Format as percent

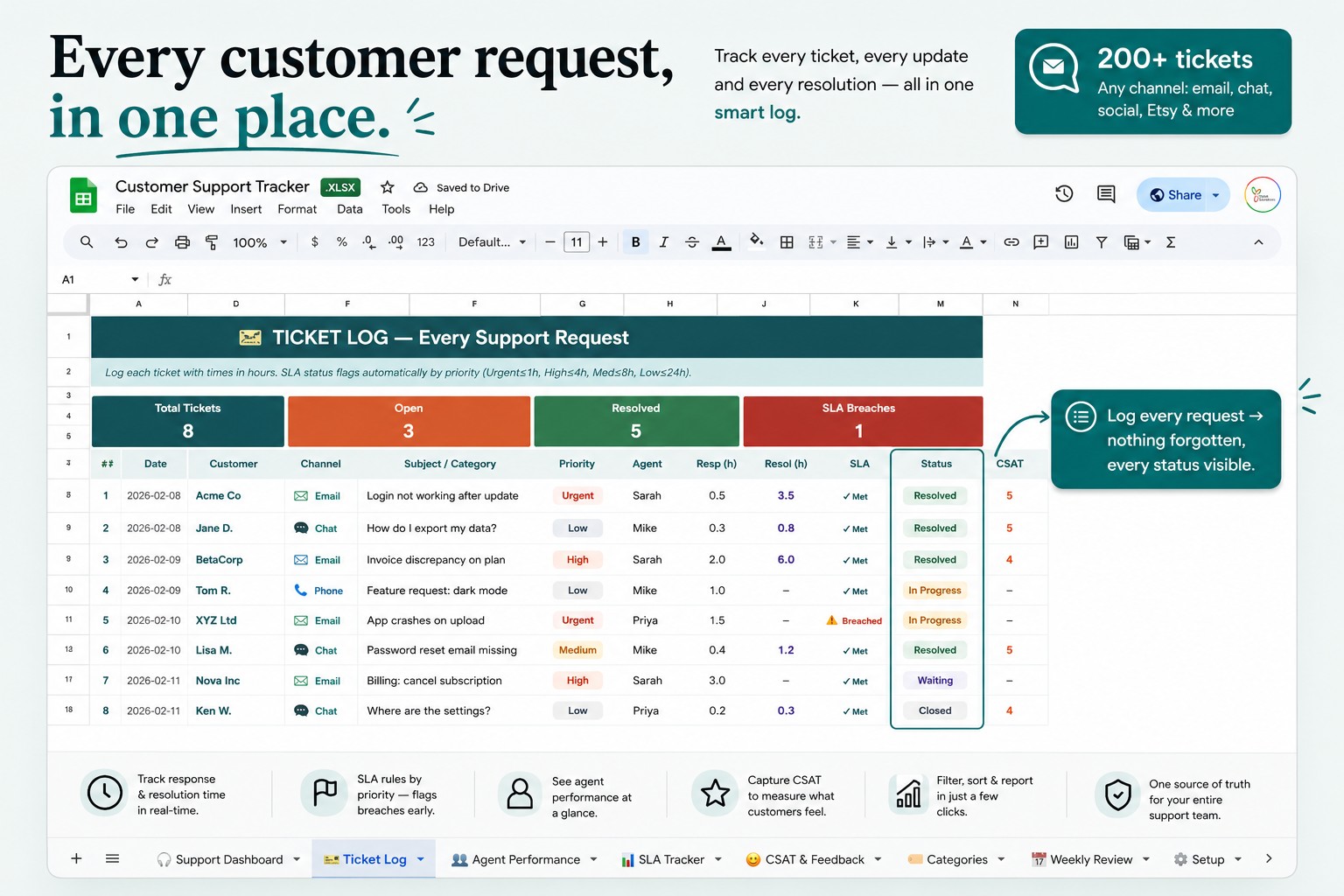click(x=342, y=242)
